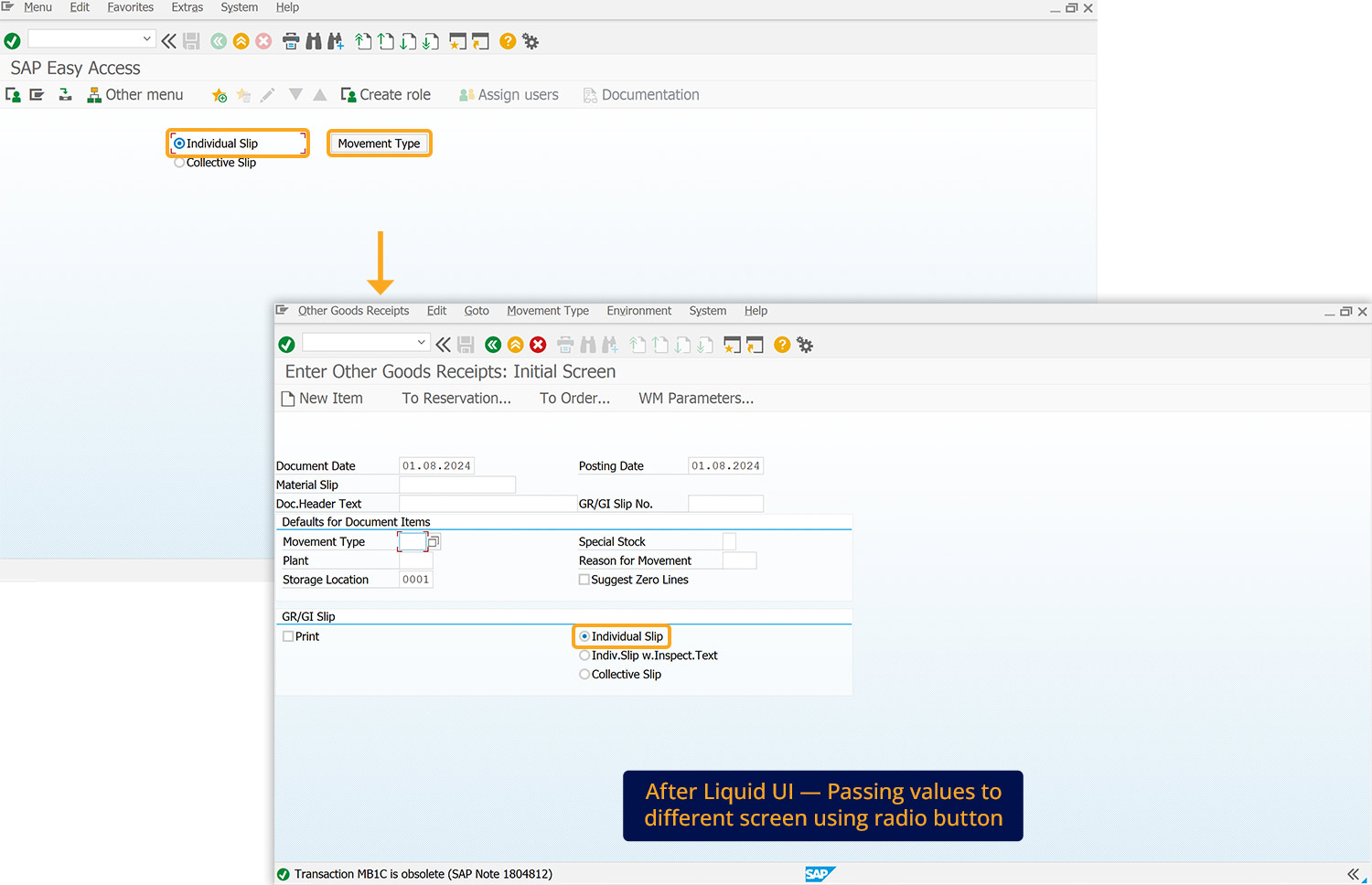Click the green Enter checkmark in SAP Easy Access

pyautogui.click(x=12, y=41)
